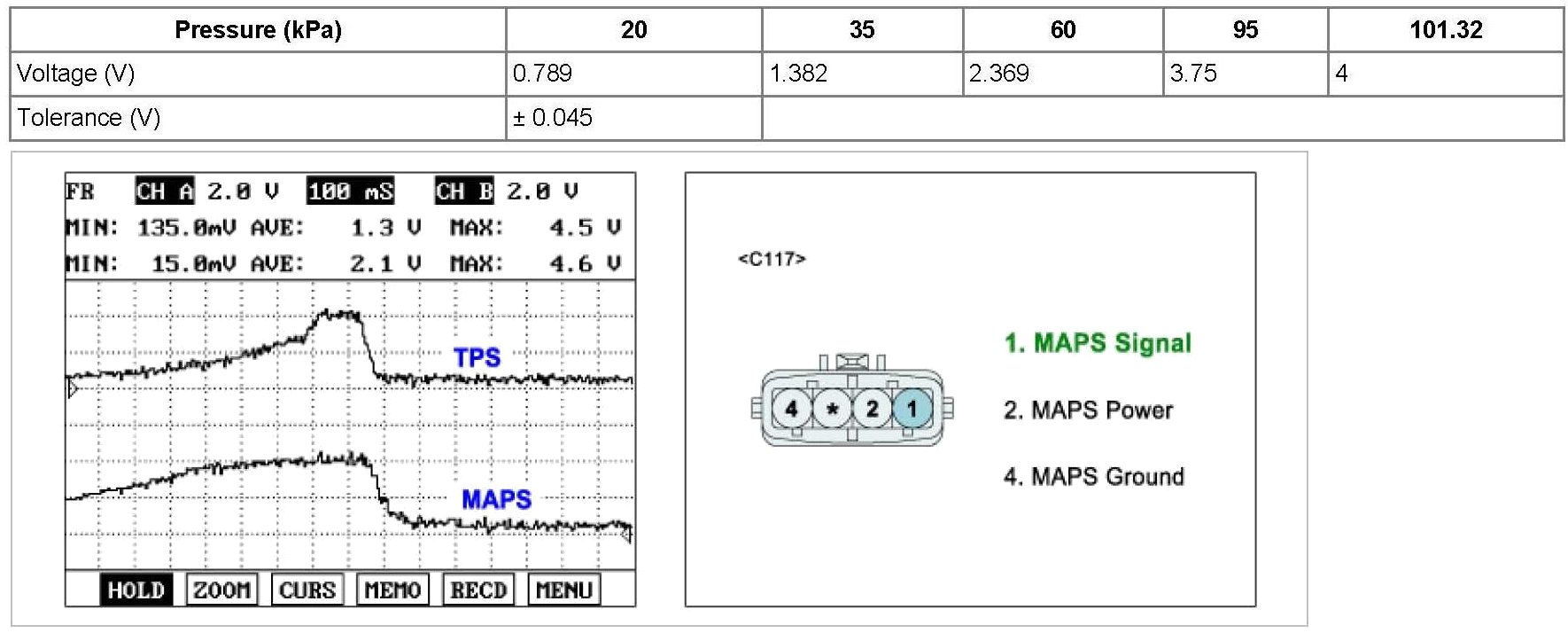
Task: Select the CH A channel indicator
Action: (x=165, y=191)
